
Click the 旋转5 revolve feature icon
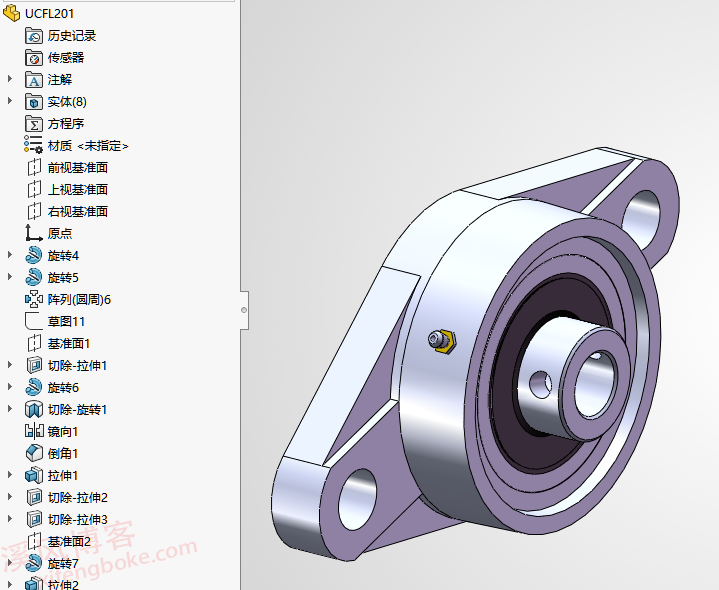pos(34,277)
